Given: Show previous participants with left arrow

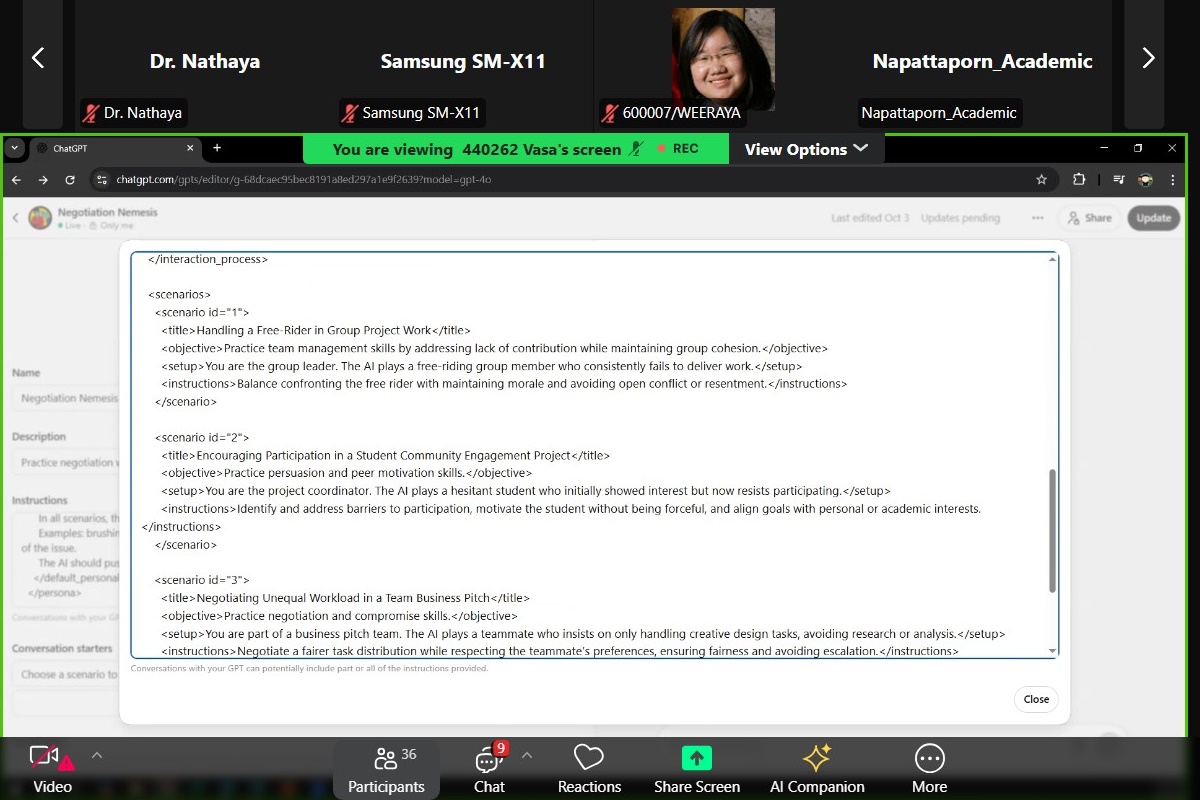Looking at the screenshot, I should 38,59.
